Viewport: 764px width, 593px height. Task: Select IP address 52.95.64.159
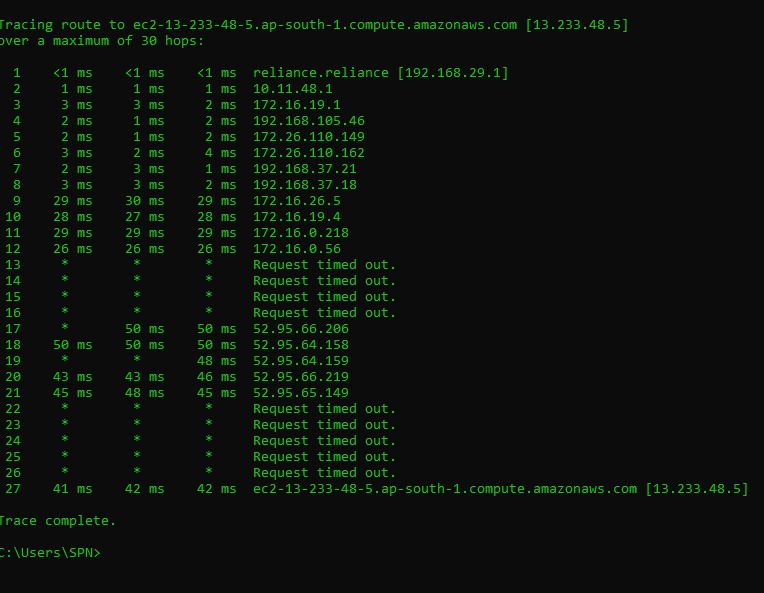coord(301,361)
